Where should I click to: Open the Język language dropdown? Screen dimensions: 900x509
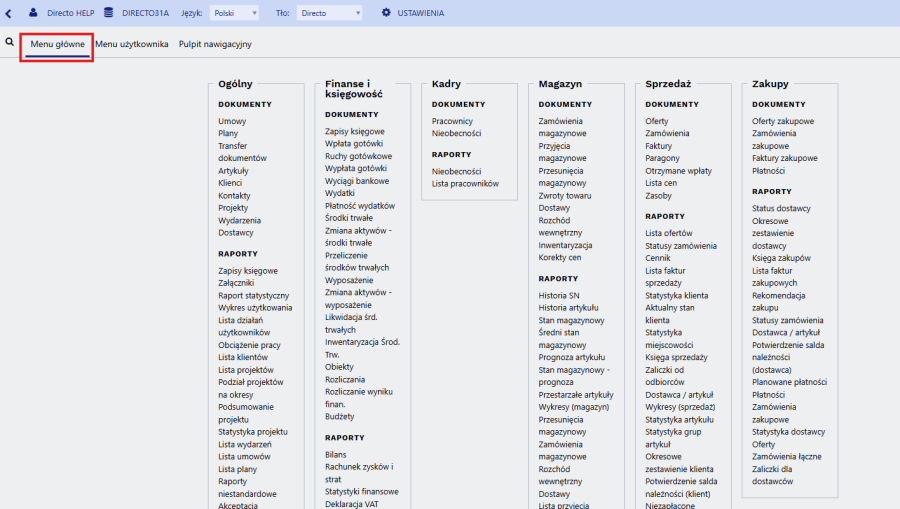[x=234, y=13]
